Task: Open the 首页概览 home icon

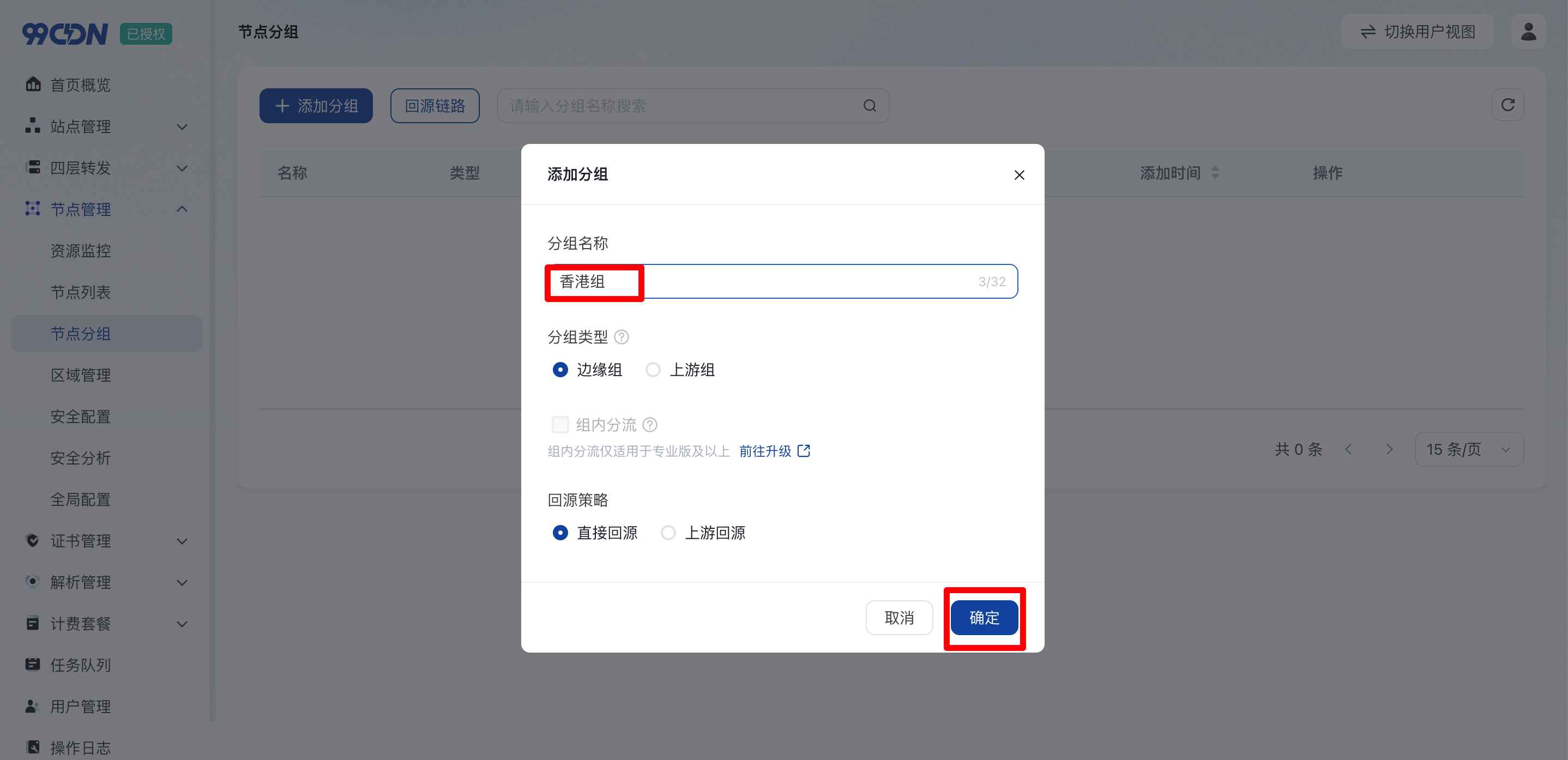Action: coord(33,84)
